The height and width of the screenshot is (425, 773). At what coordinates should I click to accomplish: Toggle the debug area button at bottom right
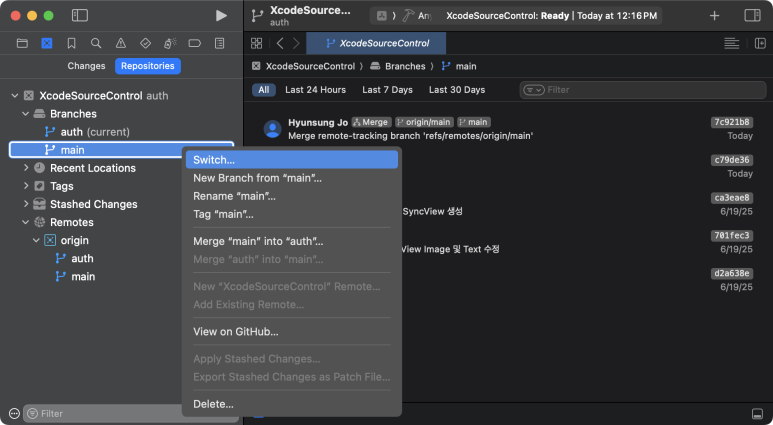tap(757, 413)
